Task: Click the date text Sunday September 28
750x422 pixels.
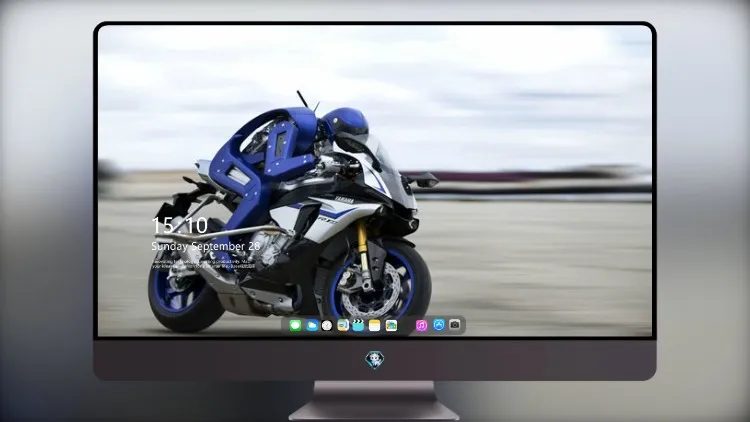Action: tap(206, 246)
